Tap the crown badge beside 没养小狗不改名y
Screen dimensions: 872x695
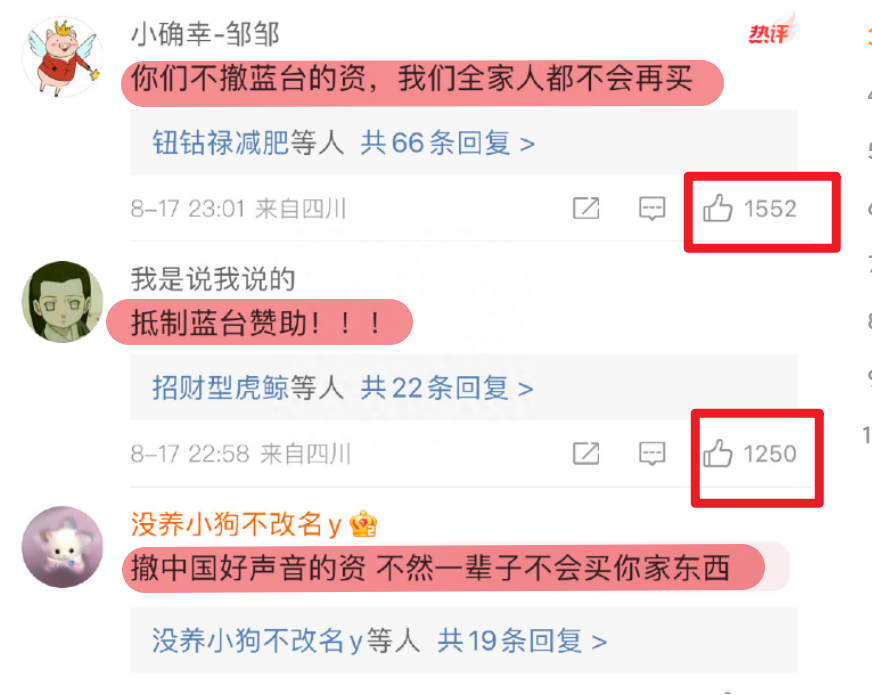click(x=363, y=524)
